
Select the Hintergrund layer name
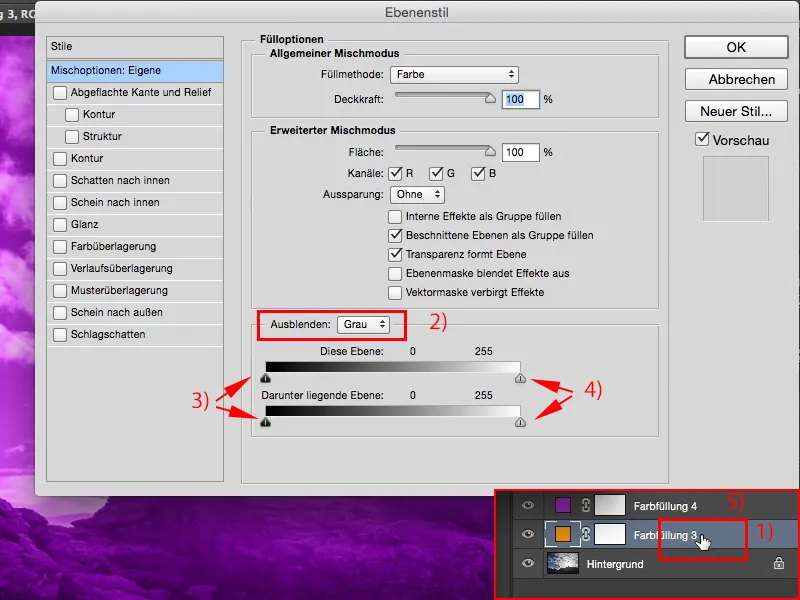615,564
